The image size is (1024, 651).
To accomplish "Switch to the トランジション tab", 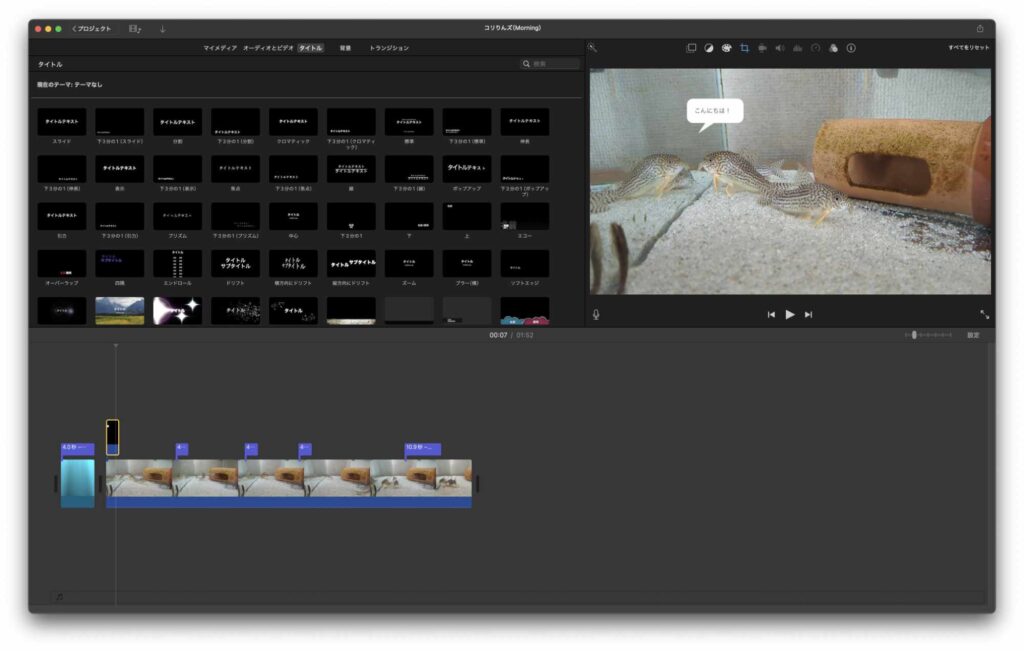I will coord(389,48).
